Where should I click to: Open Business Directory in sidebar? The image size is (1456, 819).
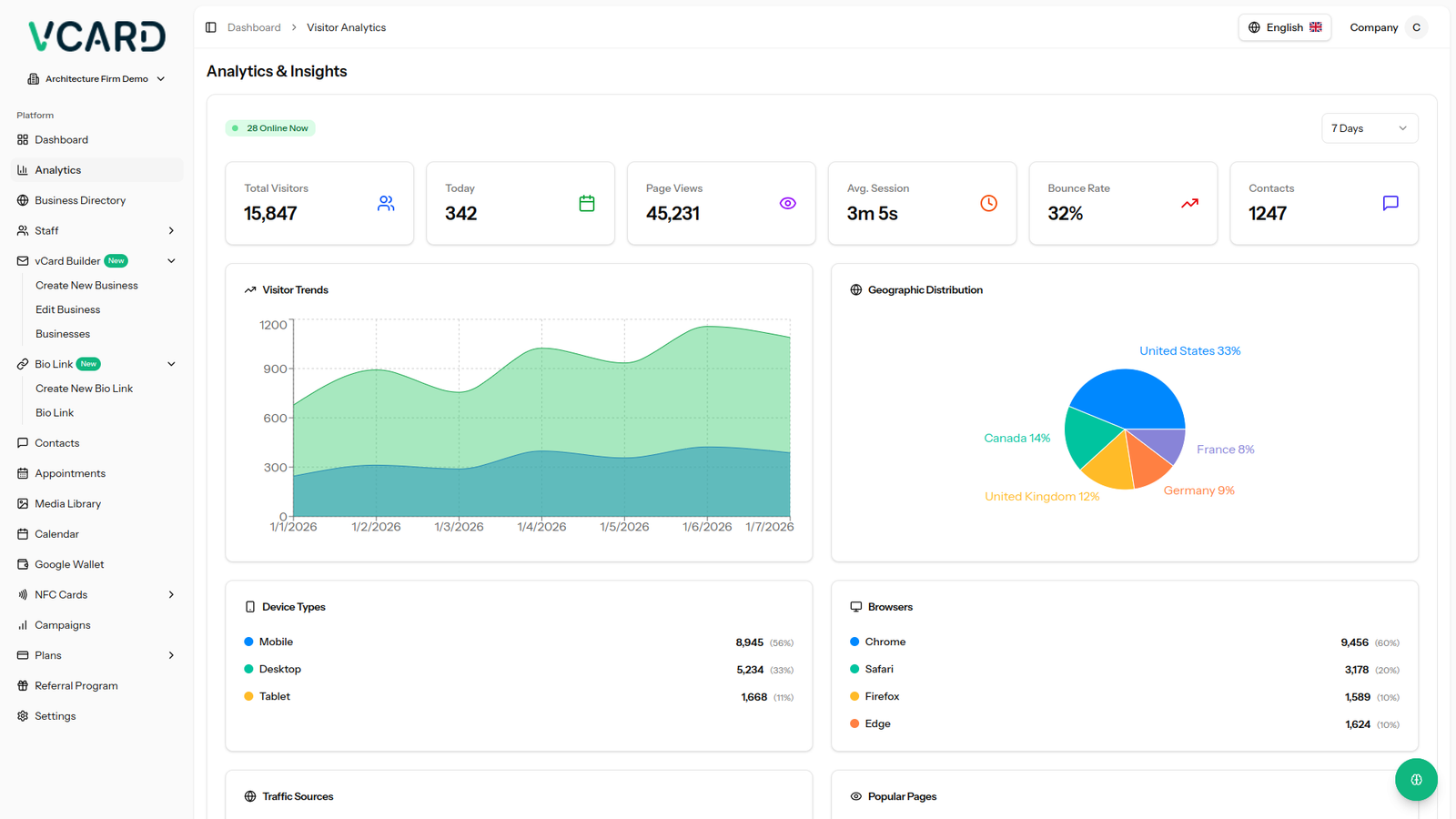click(x=80, y=200)
